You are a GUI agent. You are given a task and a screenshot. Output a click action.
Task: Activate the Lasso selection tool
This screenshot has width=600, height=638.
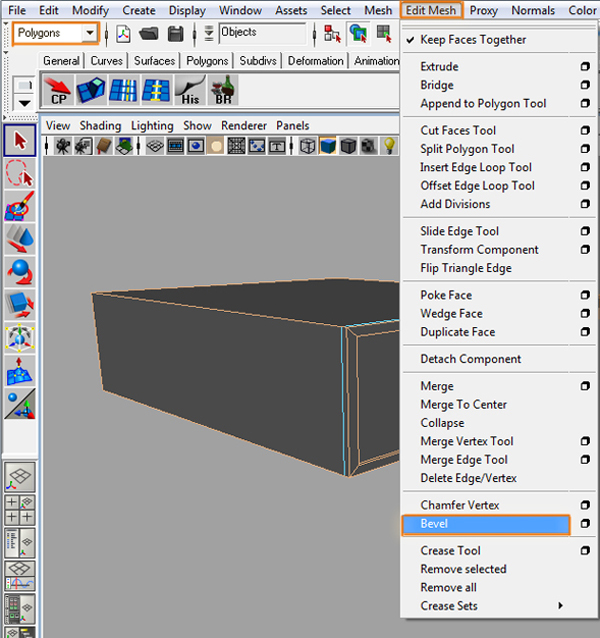tap(20, 174)
